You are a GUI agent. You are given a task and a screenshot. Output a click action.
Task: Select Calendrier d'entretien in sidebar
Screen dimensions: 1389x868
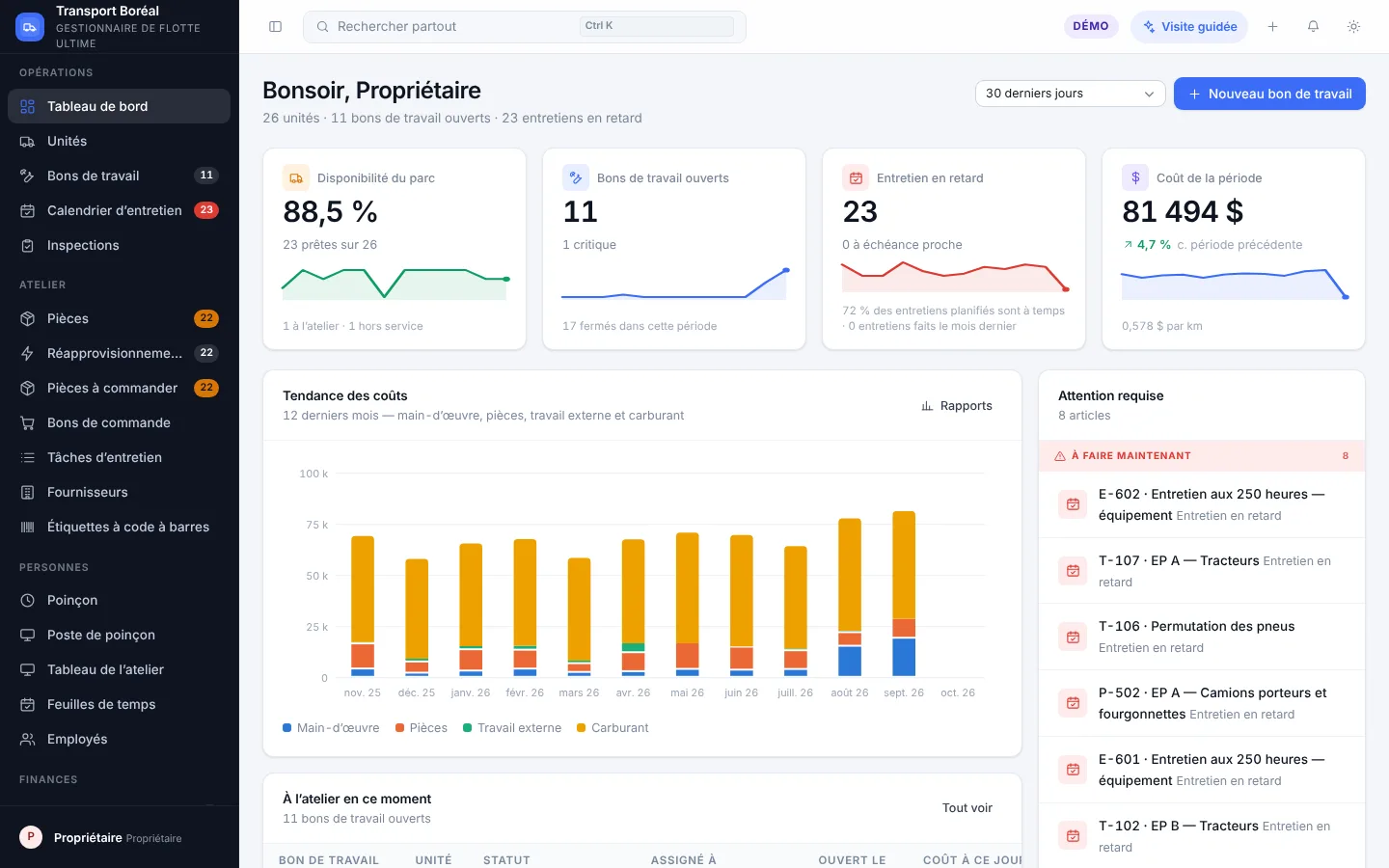coord(119,210)
